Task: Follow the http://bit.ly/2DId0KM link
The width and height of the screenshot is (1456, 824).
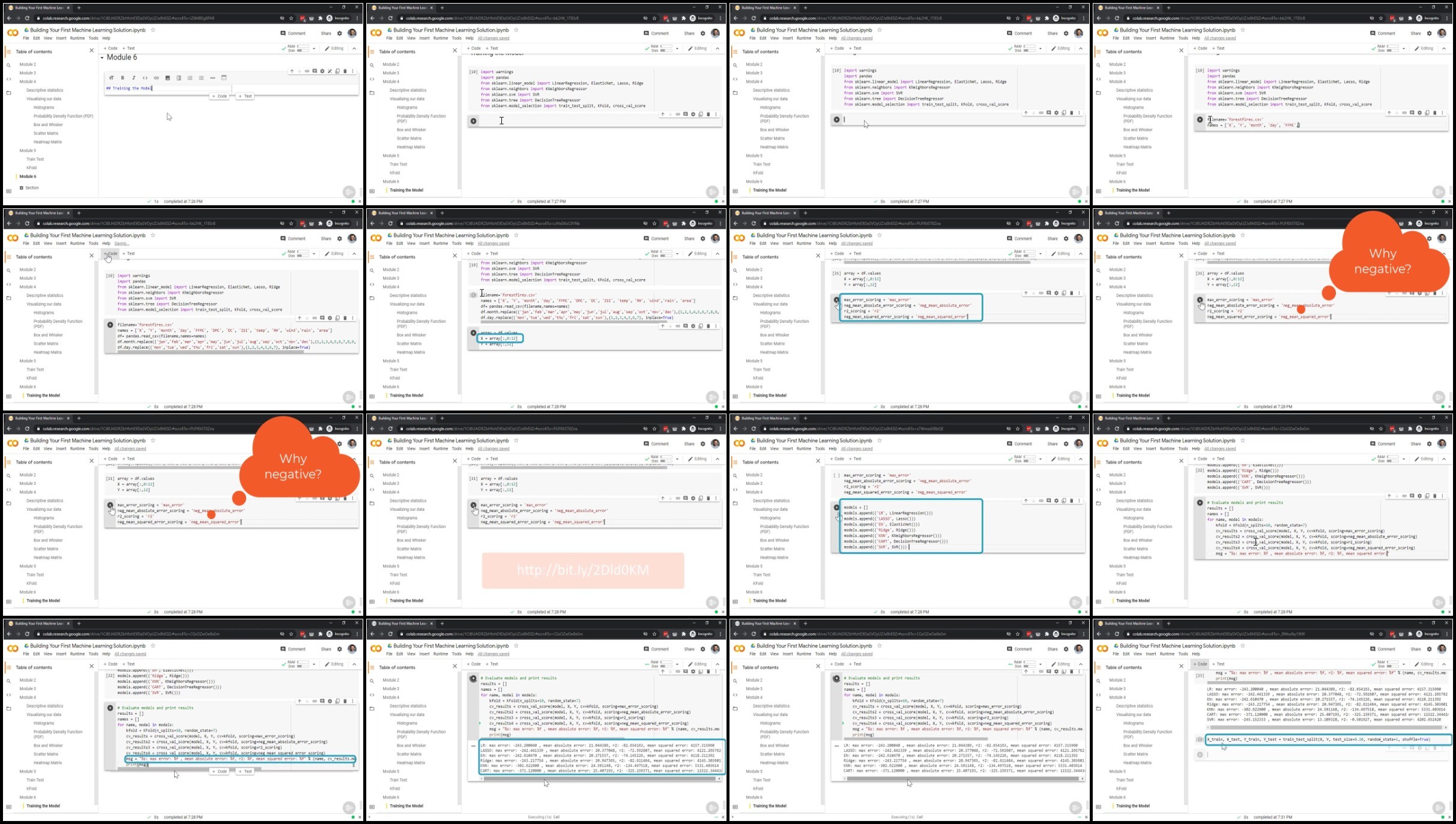Action: (583, 570)
